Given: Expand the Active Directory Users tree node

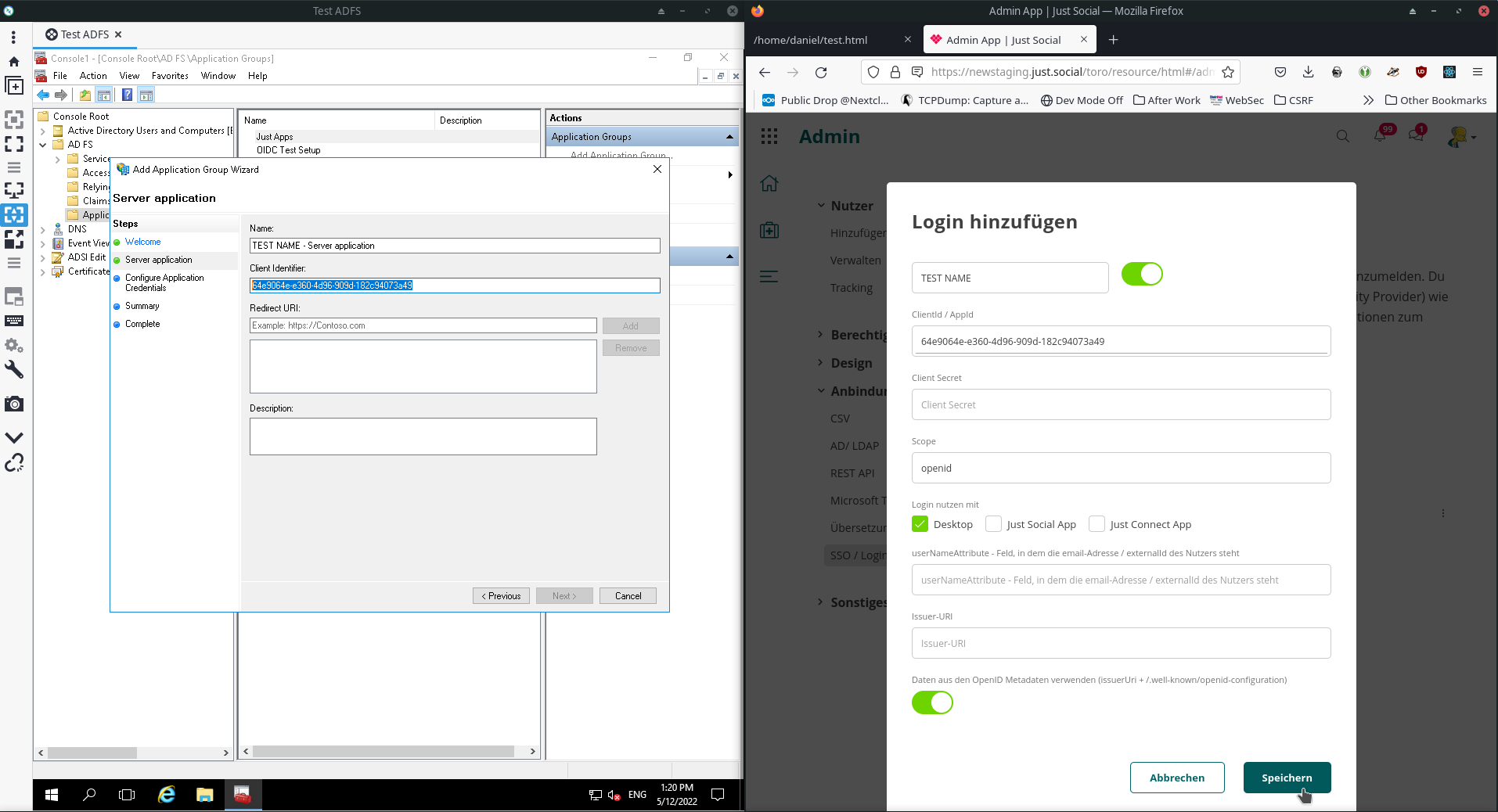Looking at the screenshot, I should (43, 131).
